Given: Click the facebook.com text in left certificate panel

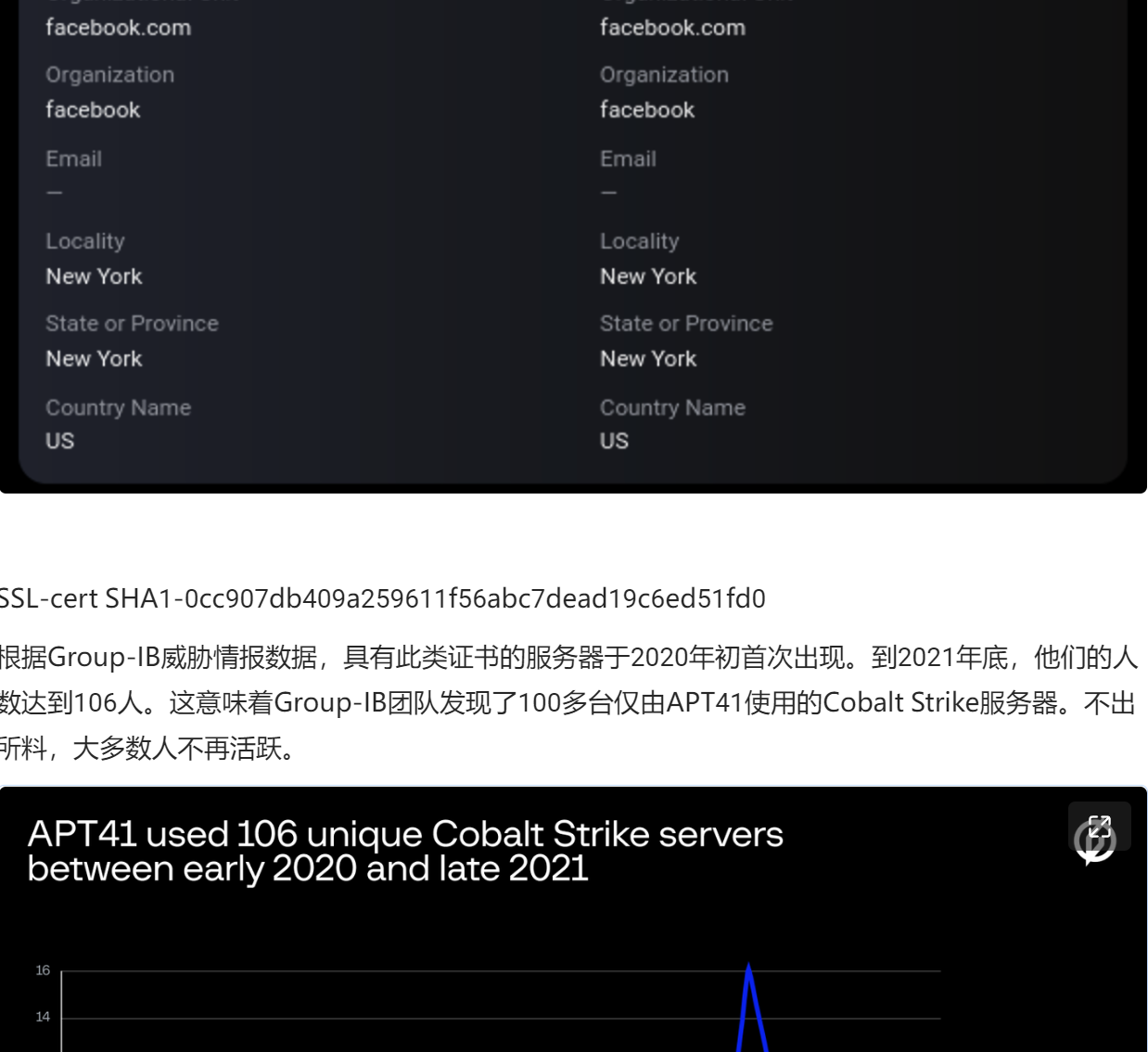Looking at the screenshot, I should (119, 28).
